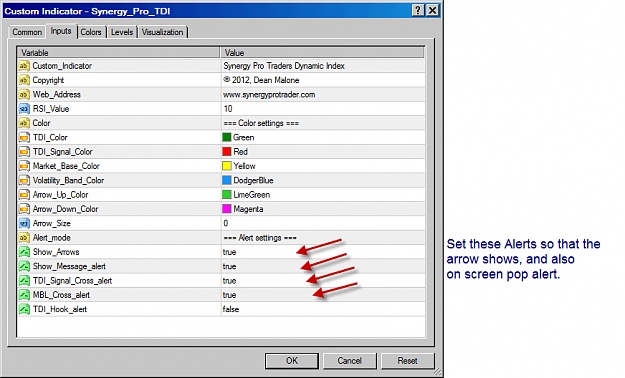Click the boolean icon beside Show_Arrows
Screen dimensions: 625x378
click(24, 252)
